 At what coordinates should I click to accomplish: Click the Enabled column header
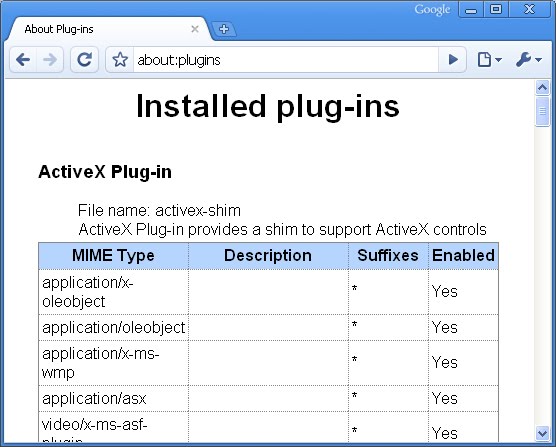coord(463,256)
